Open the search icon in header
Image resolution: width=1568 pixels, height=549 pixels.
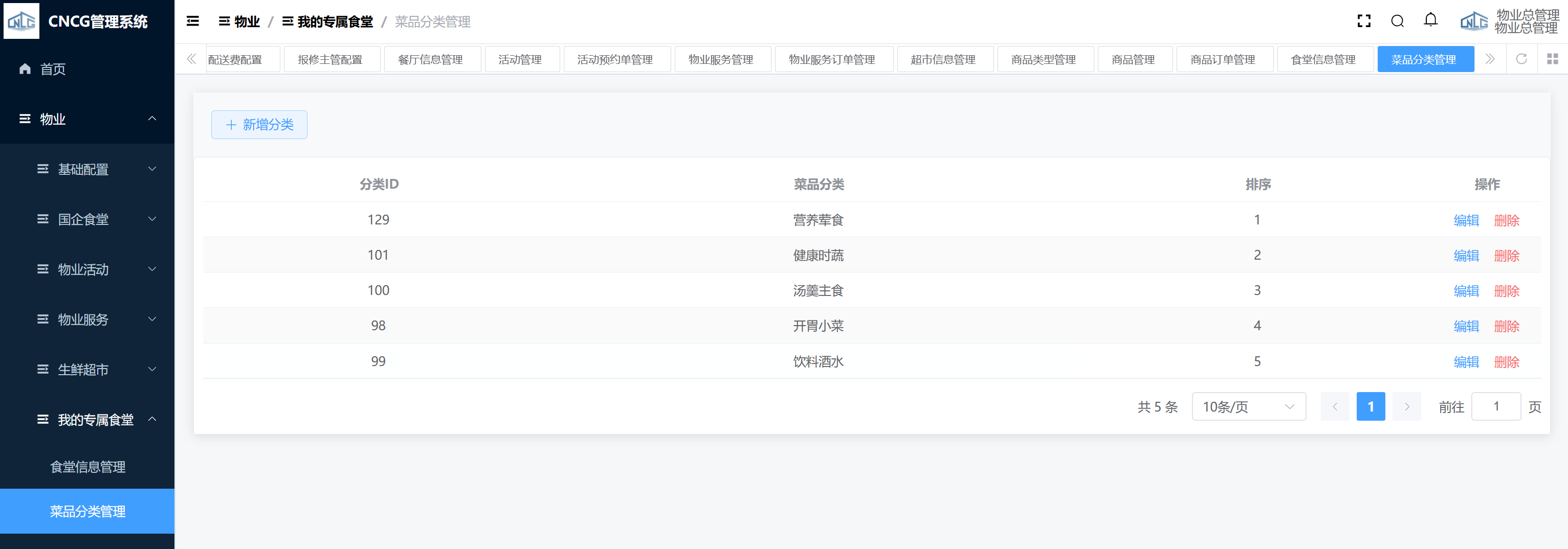(1397, 21)
